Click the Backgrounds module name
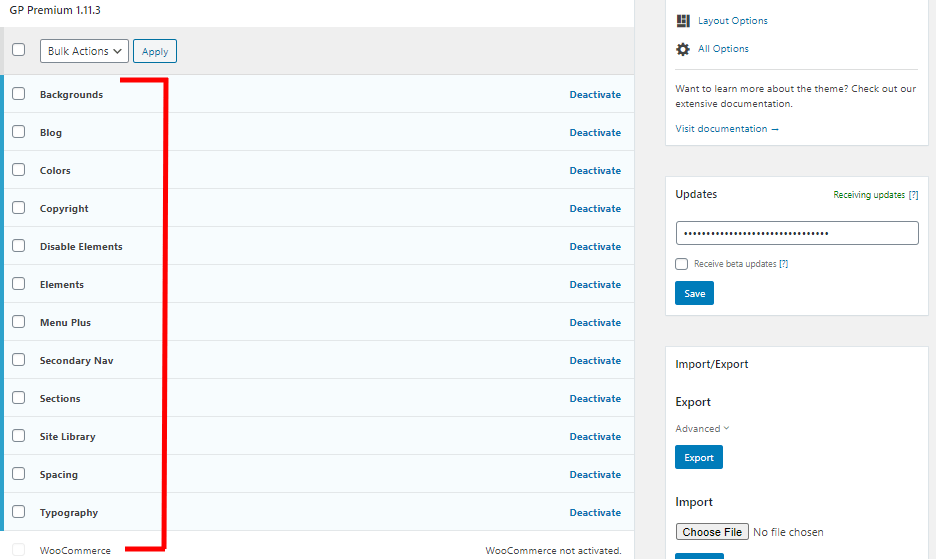 click(x=71, y=94)
